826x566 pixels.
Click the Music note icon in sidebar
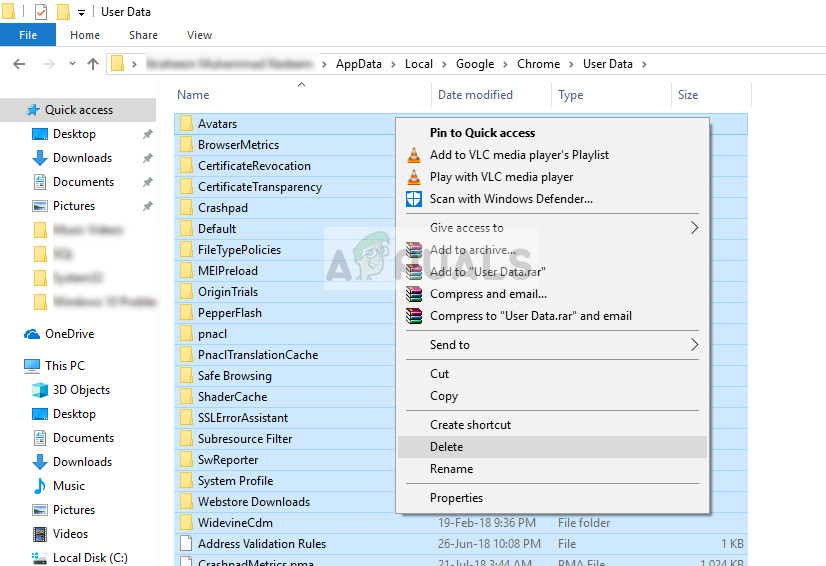tap(40, 486)
